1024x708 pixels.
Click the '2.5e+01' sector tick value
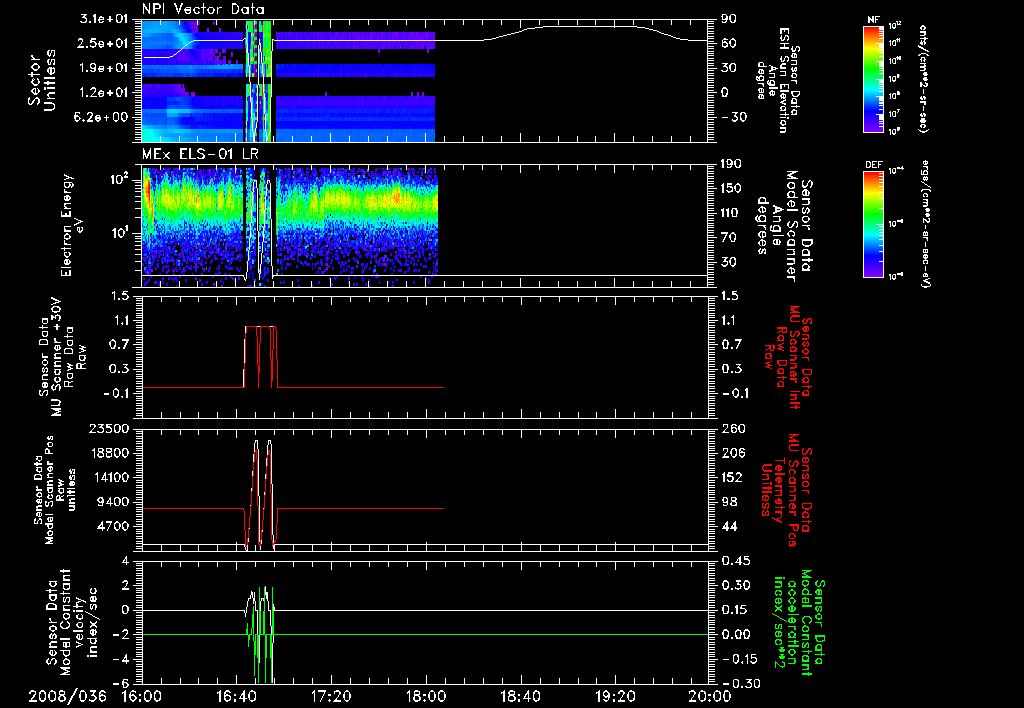point(104,43)
